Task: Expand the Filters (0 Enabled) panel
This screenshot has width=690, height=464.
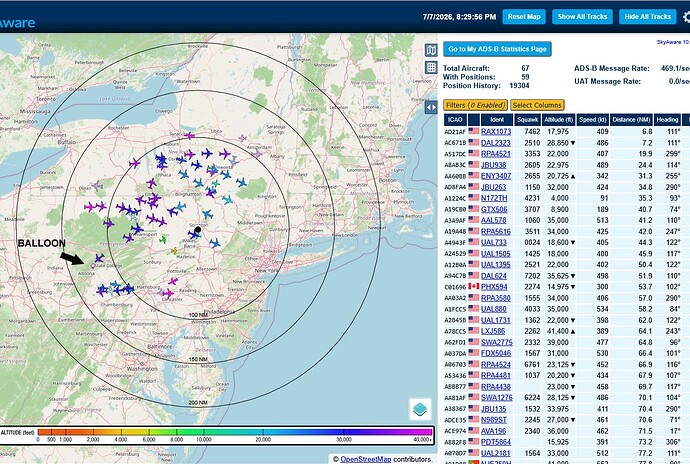Action: (x=475, y=105)
